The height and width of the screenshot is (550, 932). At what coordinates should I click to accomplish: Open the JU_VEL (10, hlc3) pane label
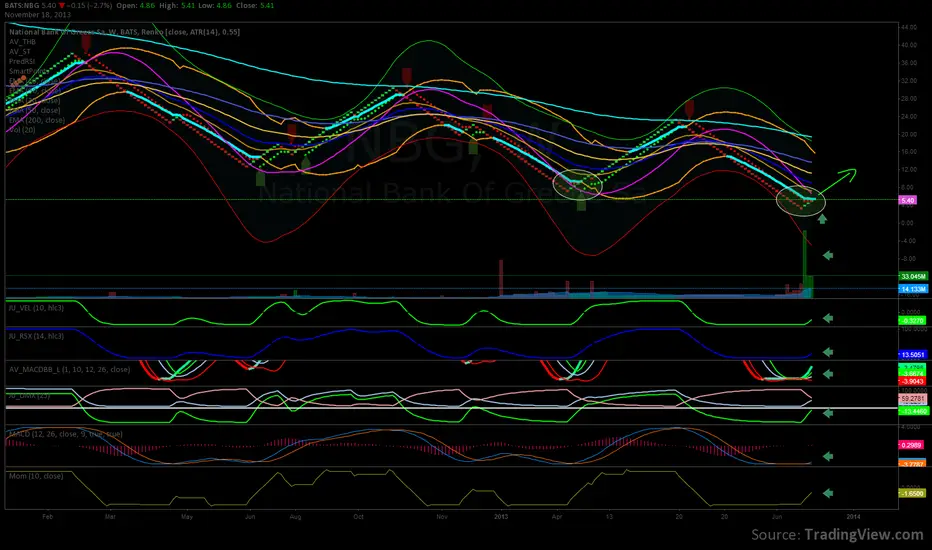[x=36, y=308]
